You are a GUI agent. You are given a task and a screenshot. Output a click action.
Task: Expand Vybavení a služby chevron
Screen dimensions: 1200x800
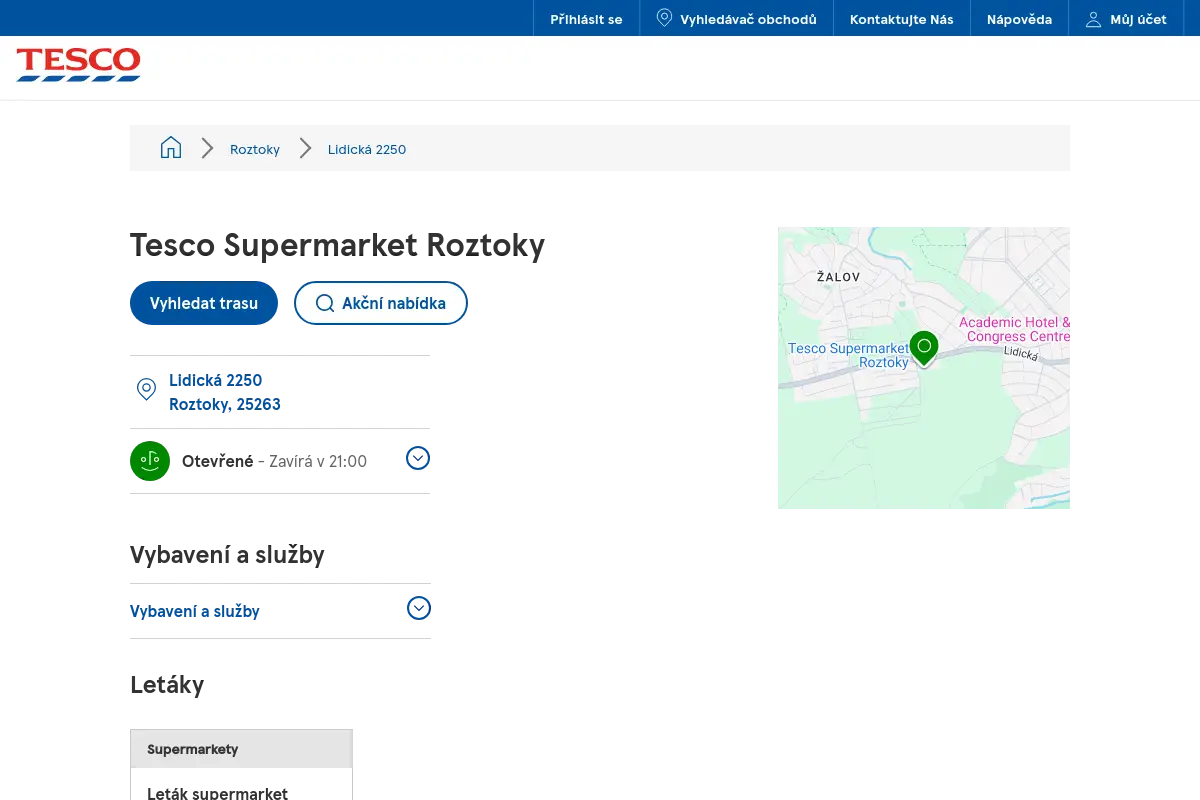(x=419, y=608)
